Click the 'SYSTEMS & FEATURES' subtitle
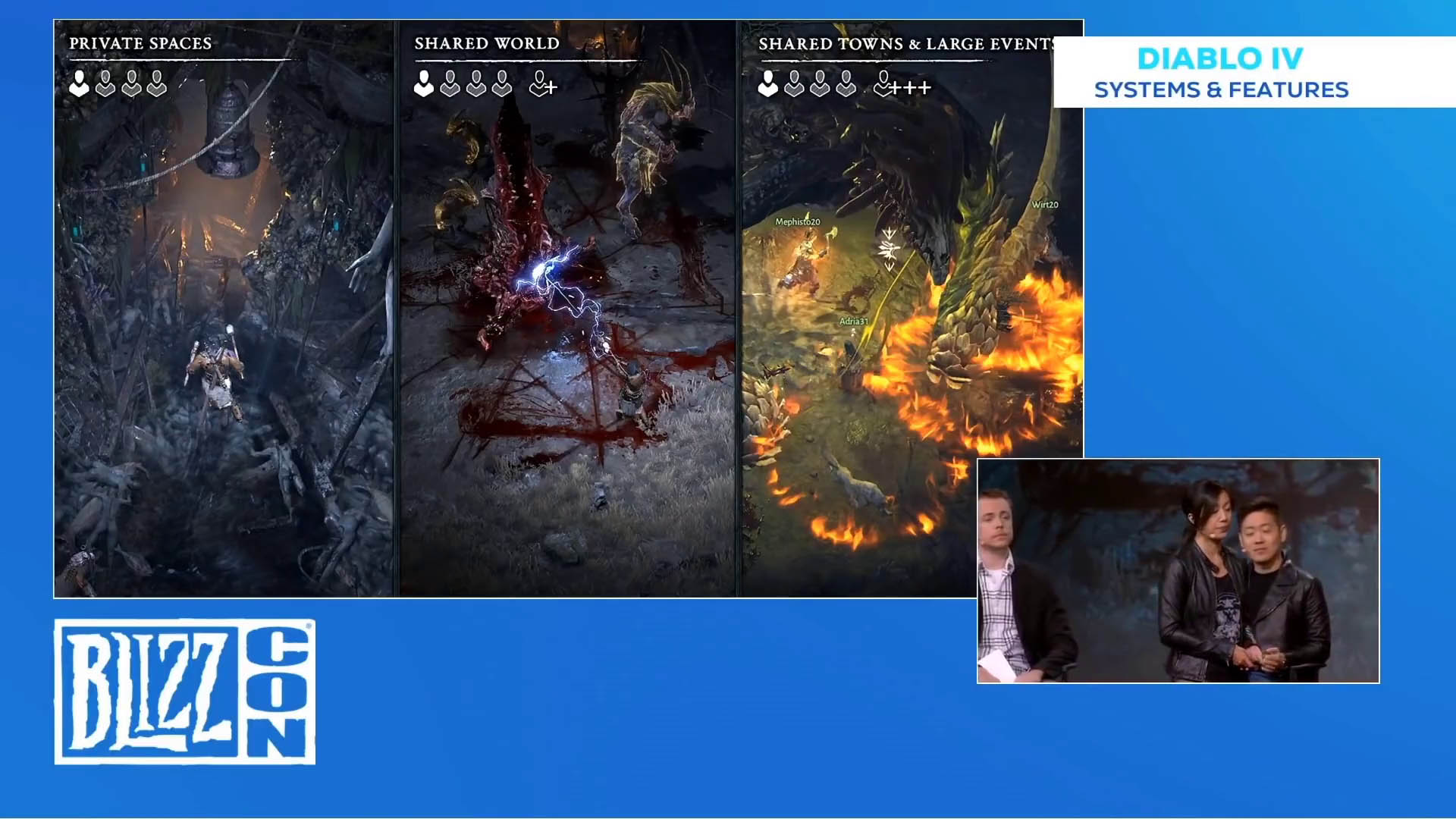1456x819 pixels. click(x=1221, y=89)
